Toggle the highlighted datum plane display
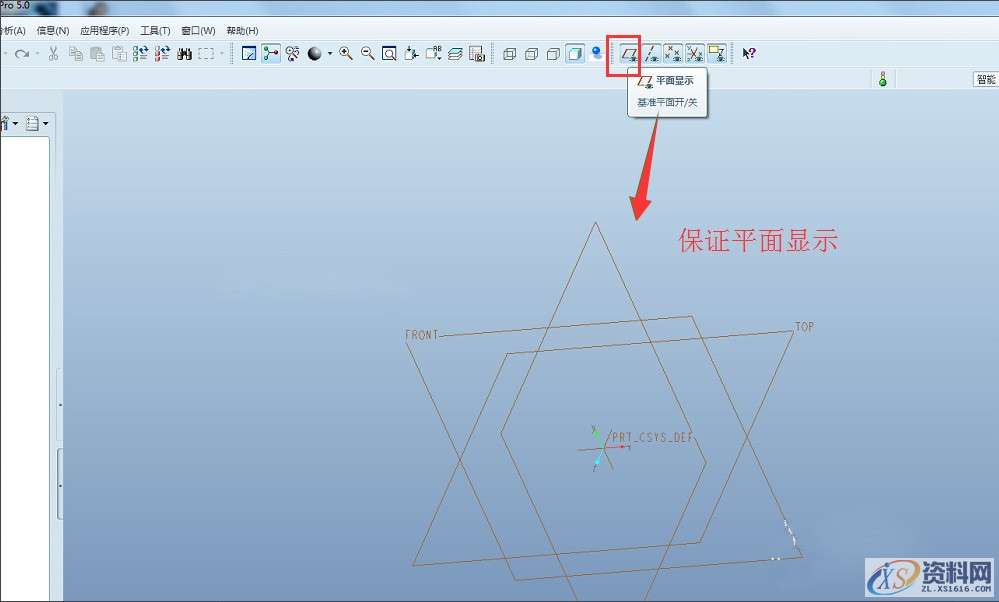 627,53
